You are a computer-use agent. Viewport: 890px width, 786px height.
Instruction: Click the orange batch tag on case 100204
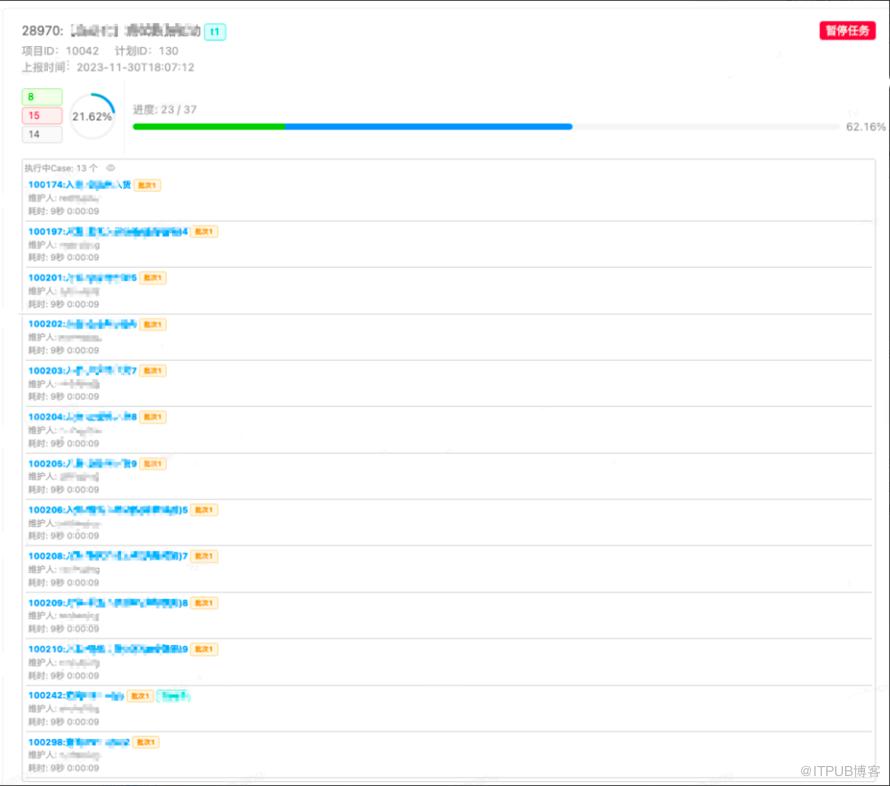pos(153,417)
